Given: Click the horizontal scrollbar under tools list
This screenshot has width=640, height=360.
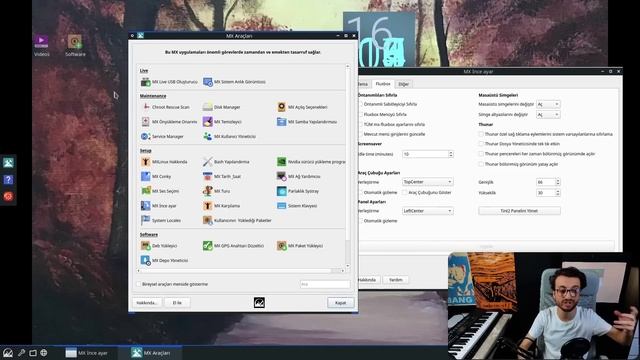Looking at the screenshot, I should (x=240, y=271).
